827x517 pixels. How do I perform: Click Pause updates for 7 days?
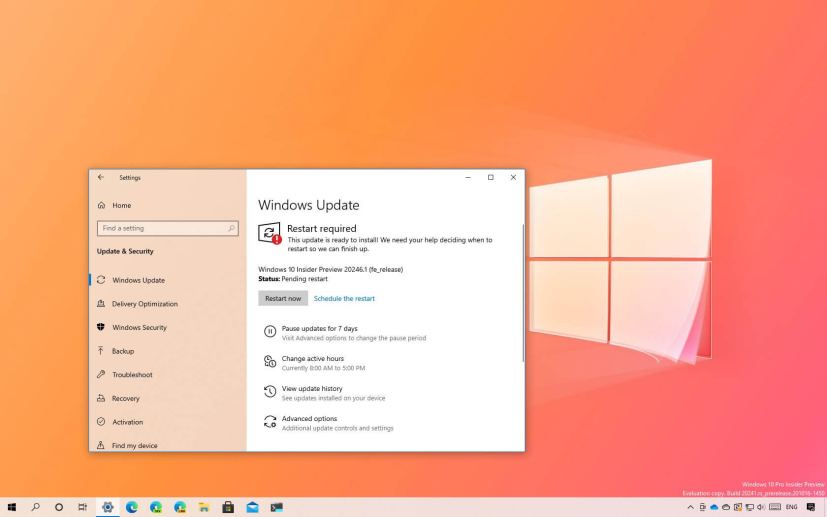pos(320,328)
